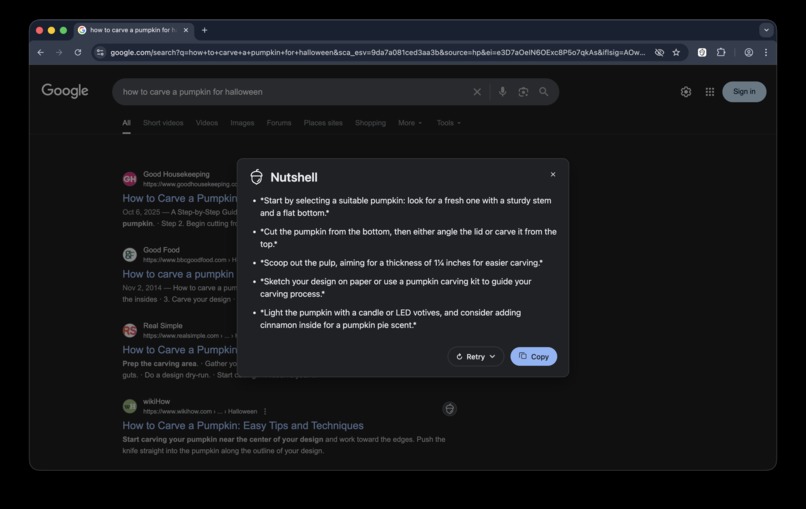
Task: Click the browser back arrow
Action: click(41, 52)
